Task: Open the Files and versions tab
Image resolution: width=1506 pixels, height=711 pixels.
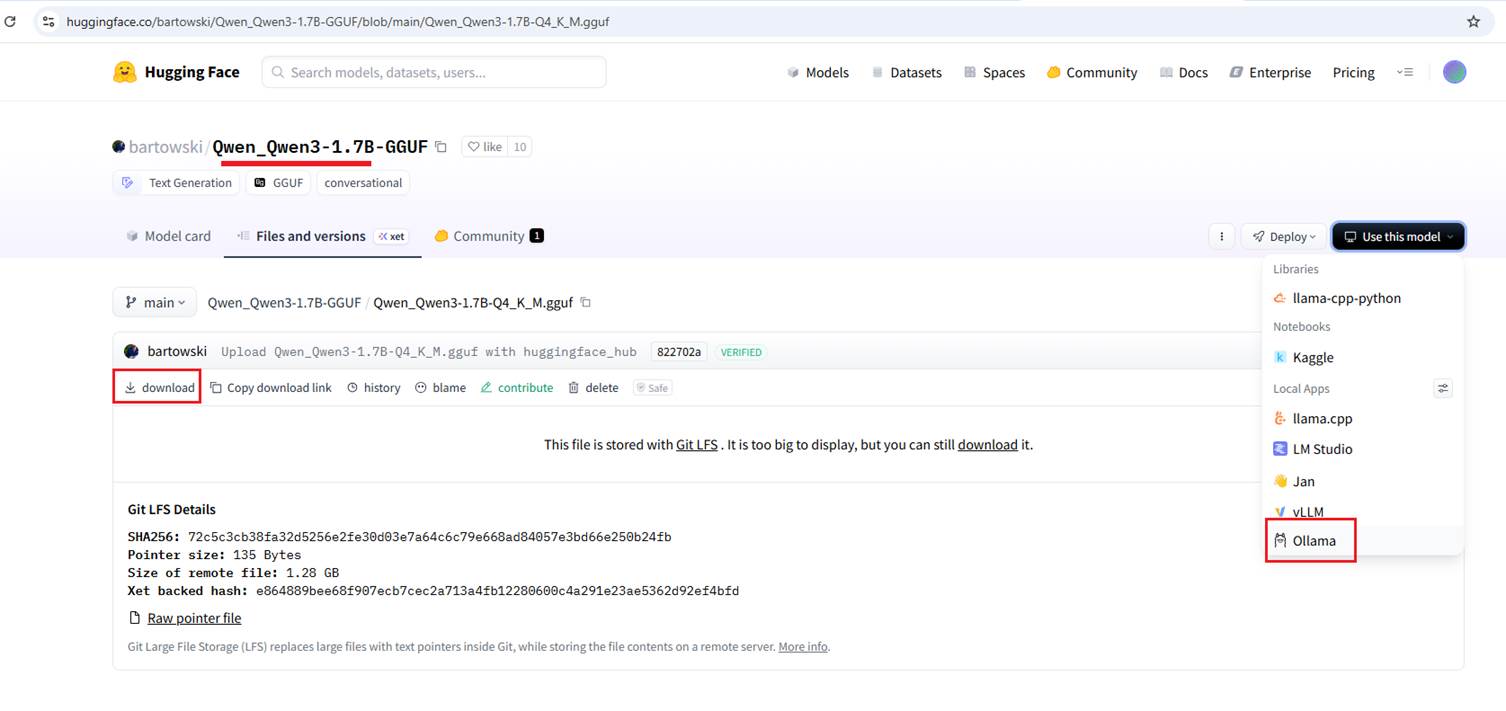Action: (322, 236)
